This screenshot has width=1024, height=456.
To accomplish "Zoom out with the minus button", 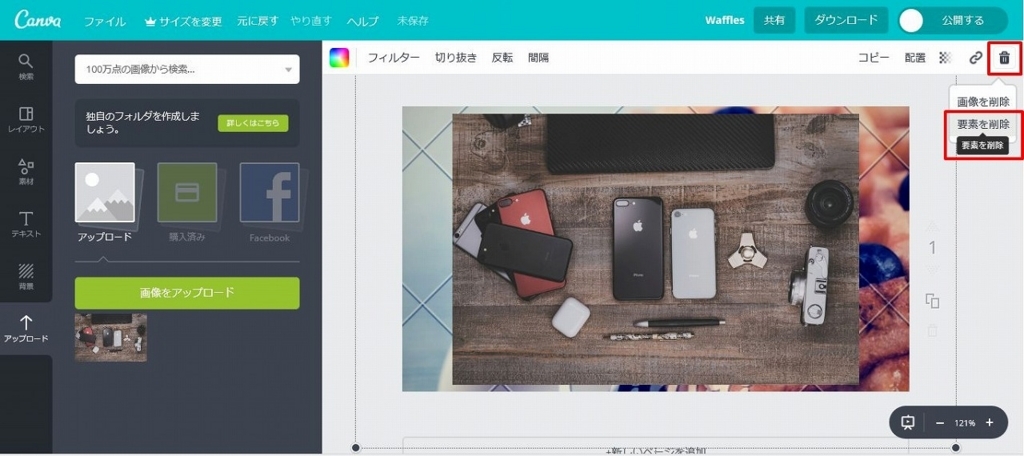I will pos(940,423).
